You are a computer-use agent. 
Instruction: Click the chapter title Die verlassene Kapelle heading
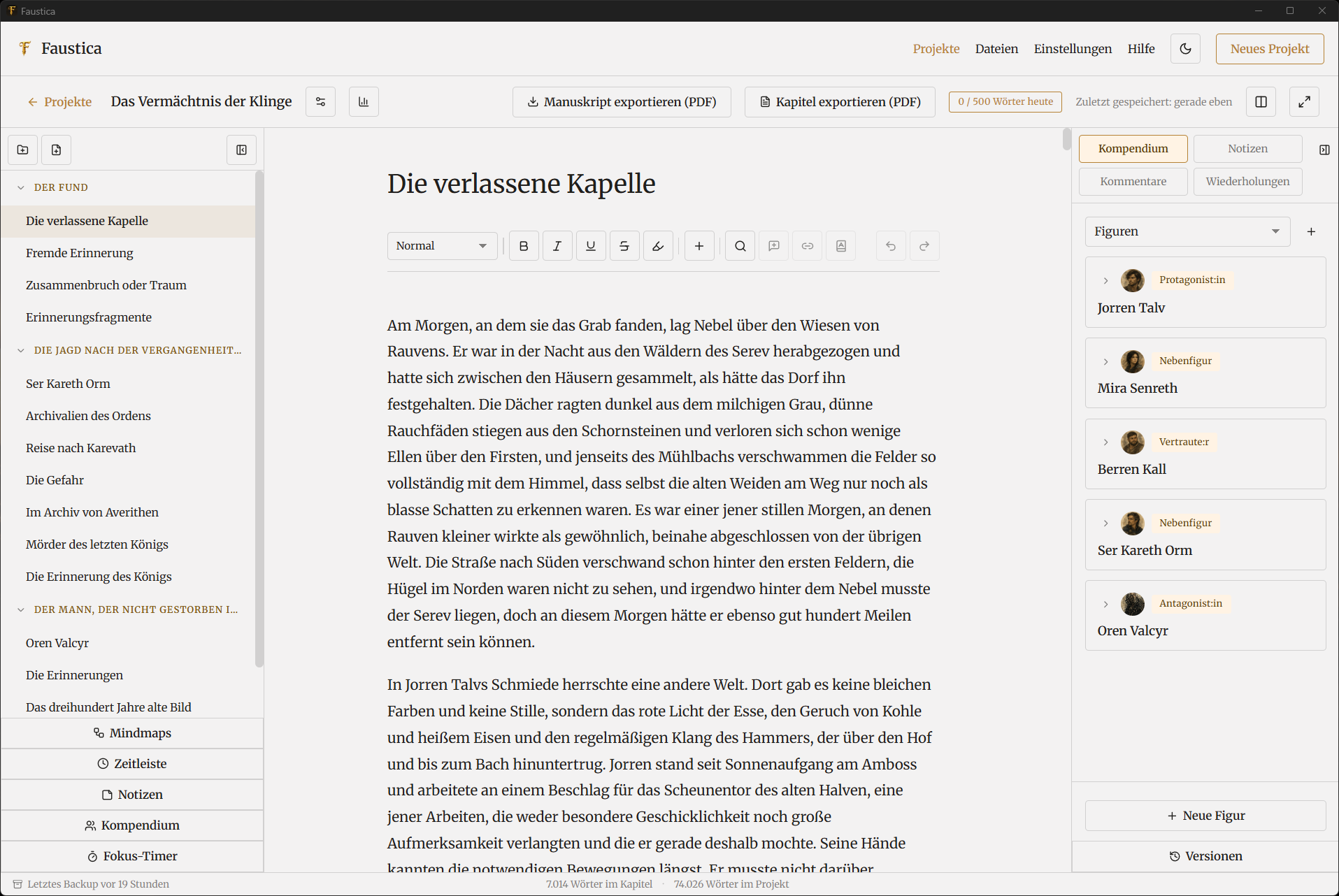[521, 184]
